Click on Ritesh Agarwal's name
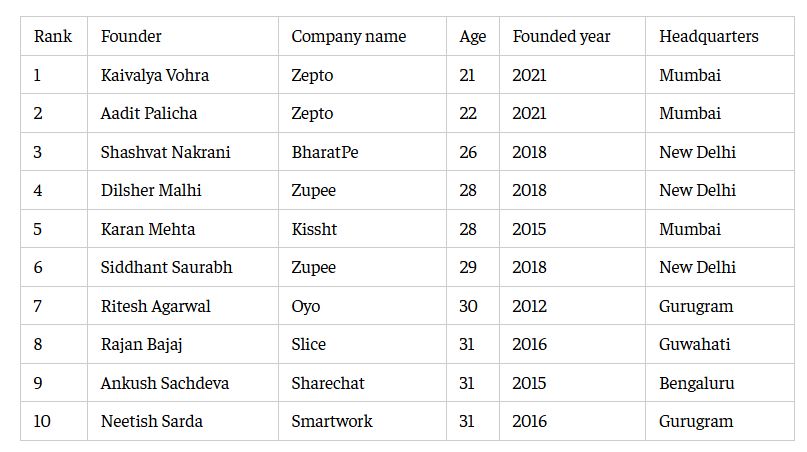This screenshot has width=807, height=452. pyautogui.click(x=155, y=306)
